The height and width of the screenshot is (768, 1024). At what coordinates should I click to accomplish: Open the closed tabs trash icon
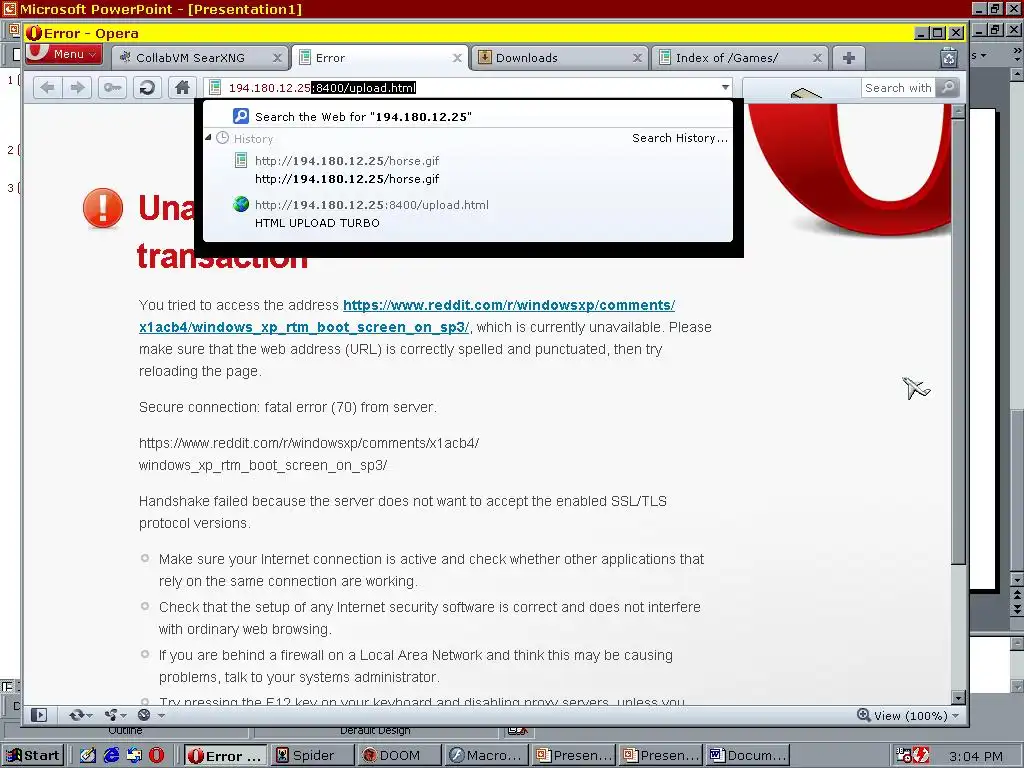(949, 58)
